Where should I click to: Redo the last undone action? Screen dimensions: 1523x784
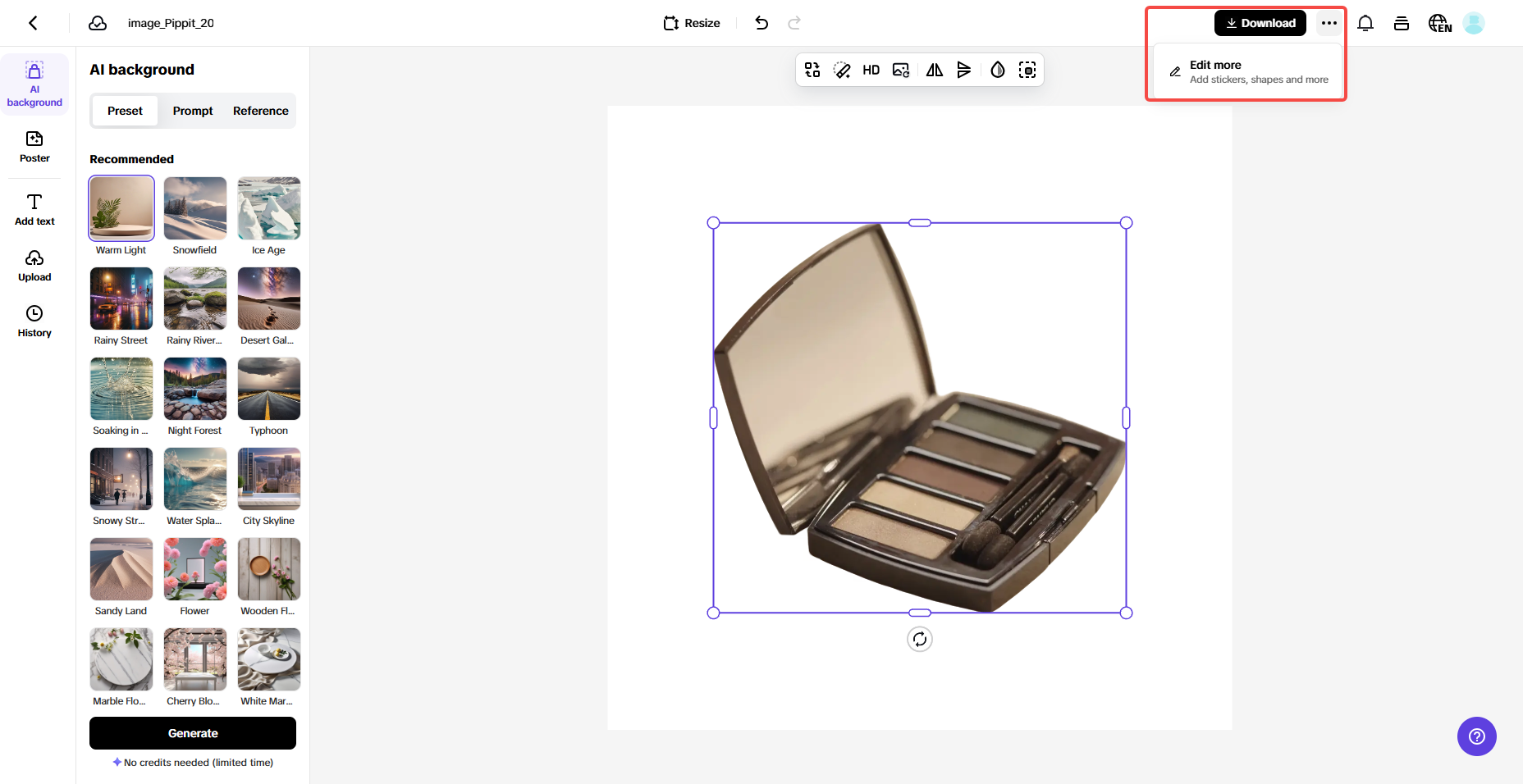[x=794, y=23]
